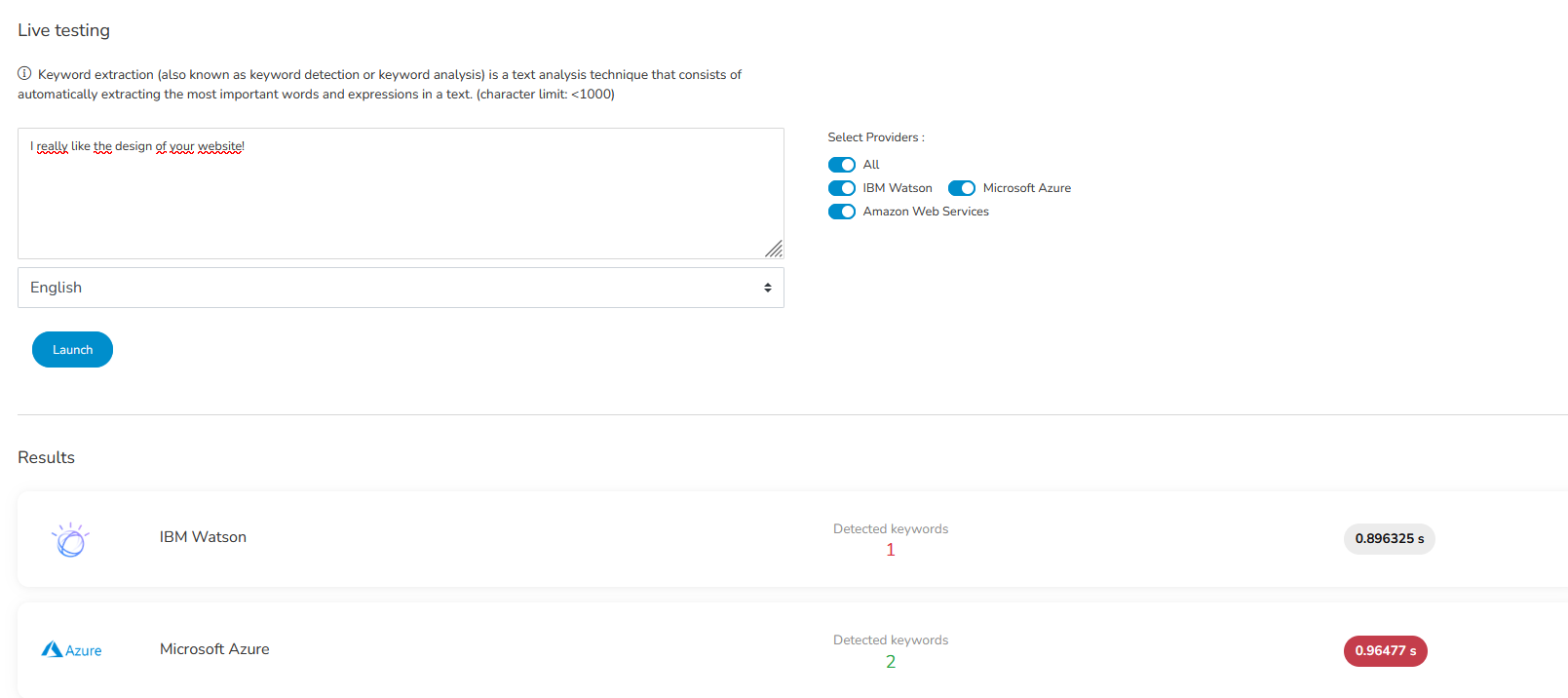This screenshot has width=1568, height=698.
Task: Click the Select Providers label
Action: click(876, 137)
